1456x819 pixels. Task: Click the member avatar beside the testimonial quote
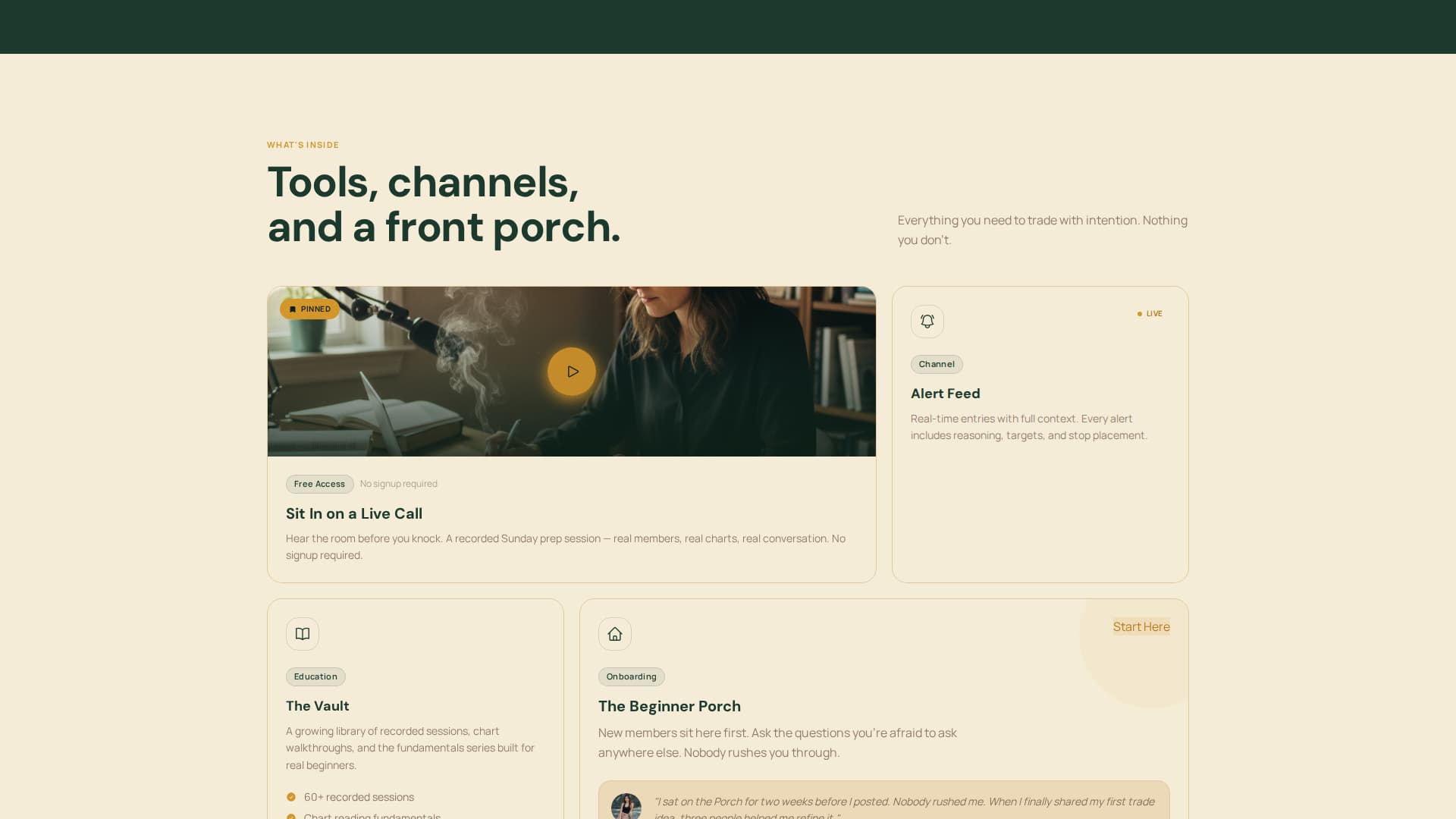tap(626, 806)
